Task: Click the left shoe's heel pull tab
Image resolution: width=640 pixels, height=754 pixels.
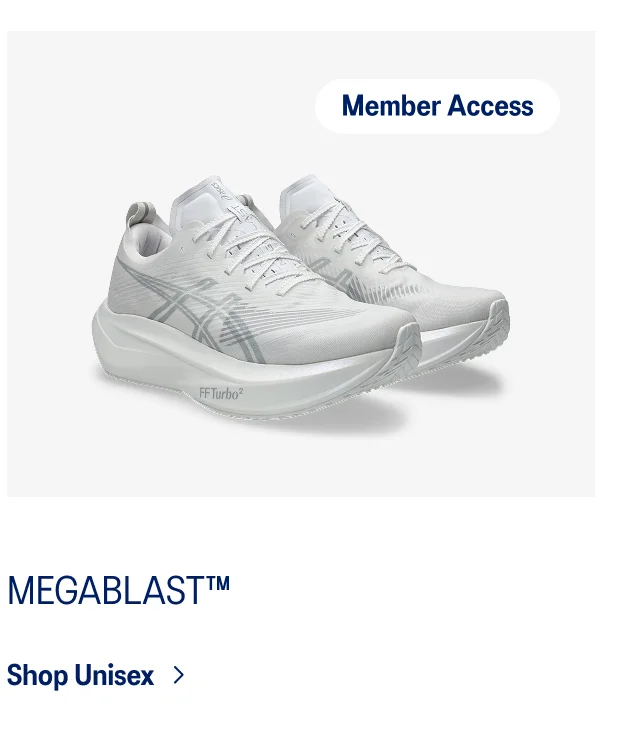Action: (139, 213)
